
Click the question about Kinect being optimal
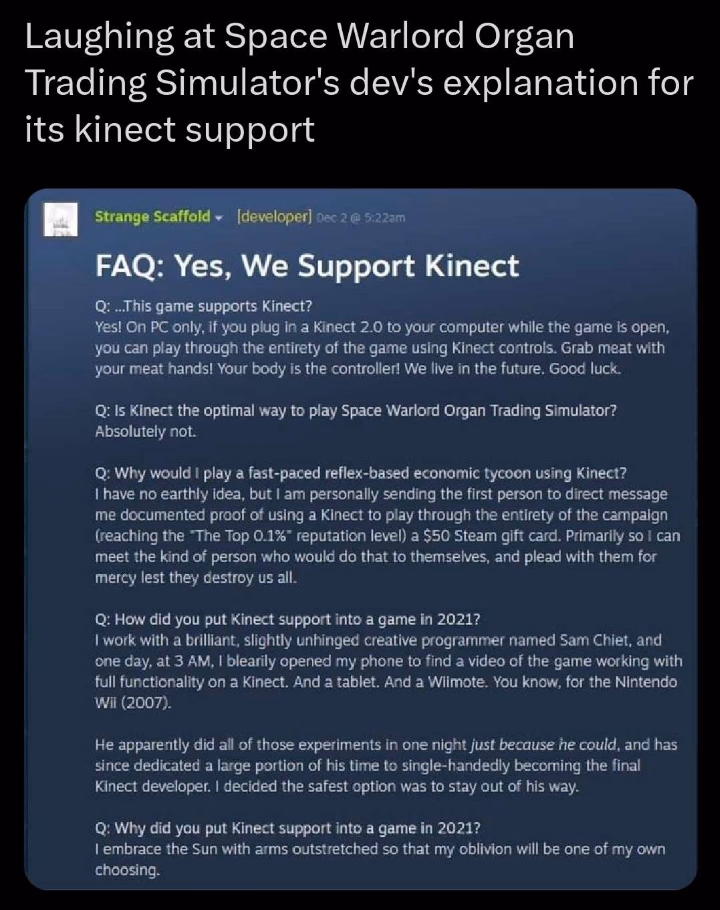coord(356,411)
